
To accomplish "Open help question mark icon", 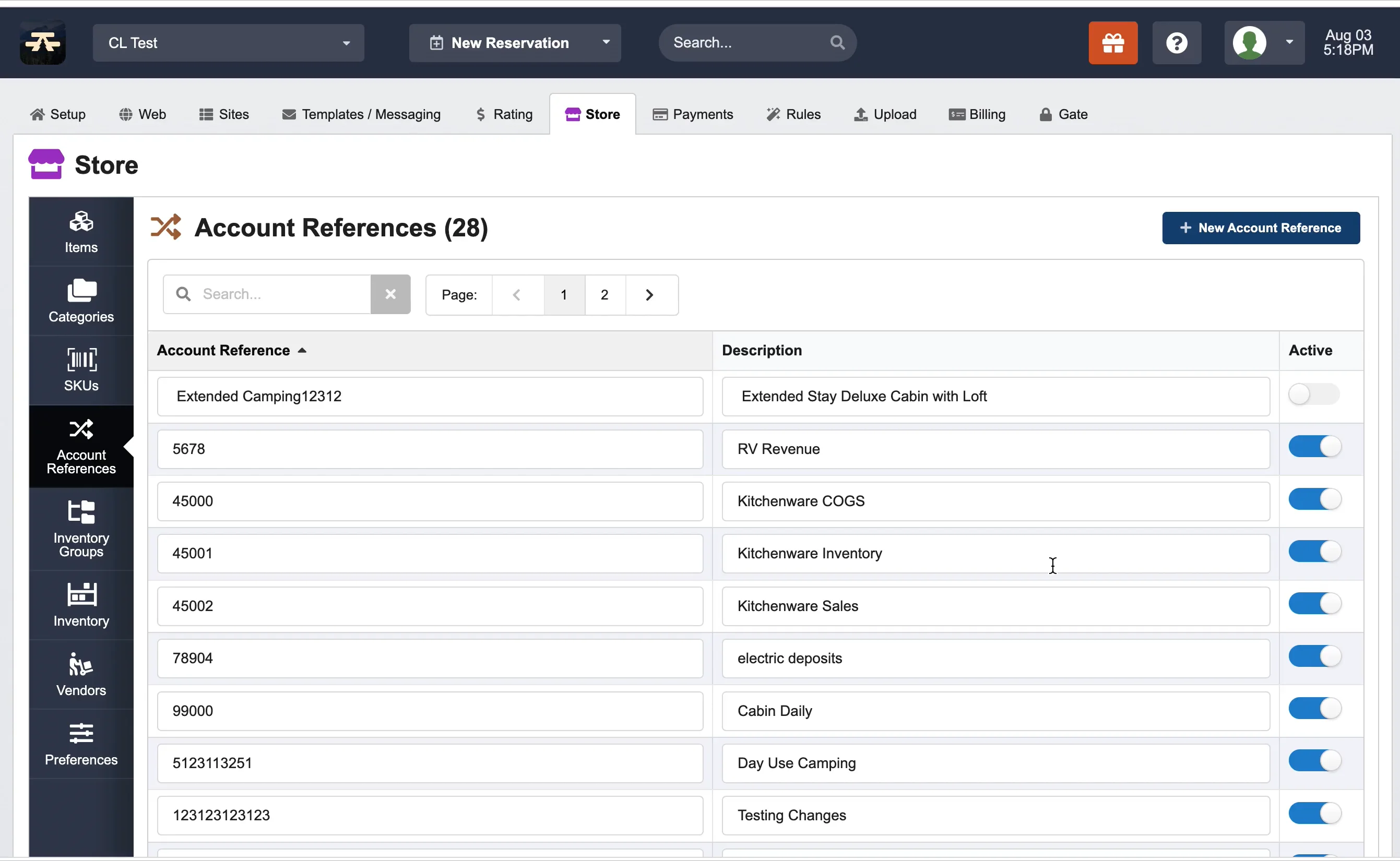I will pos(1176,43).
